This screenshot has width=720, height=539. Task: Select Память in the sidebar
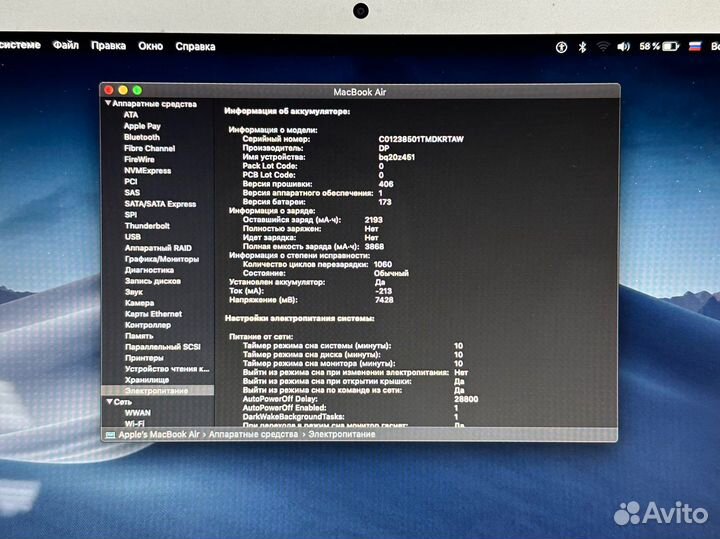tap(139, 336)
